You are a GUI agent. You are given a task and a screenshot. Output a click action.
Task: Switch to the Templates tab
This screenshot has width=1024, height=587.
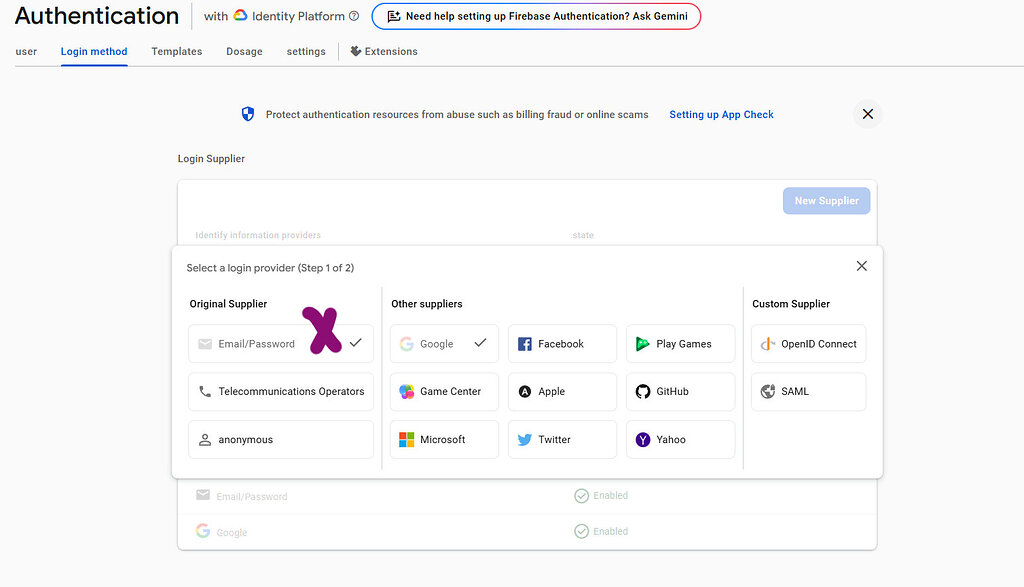tap(176, 51)
